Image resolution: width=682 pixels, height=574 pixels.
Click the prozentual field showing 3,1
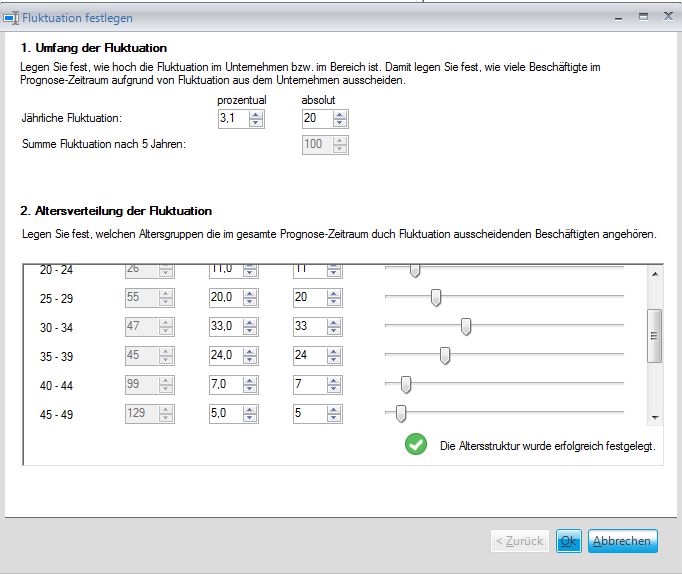pos(234,119)
